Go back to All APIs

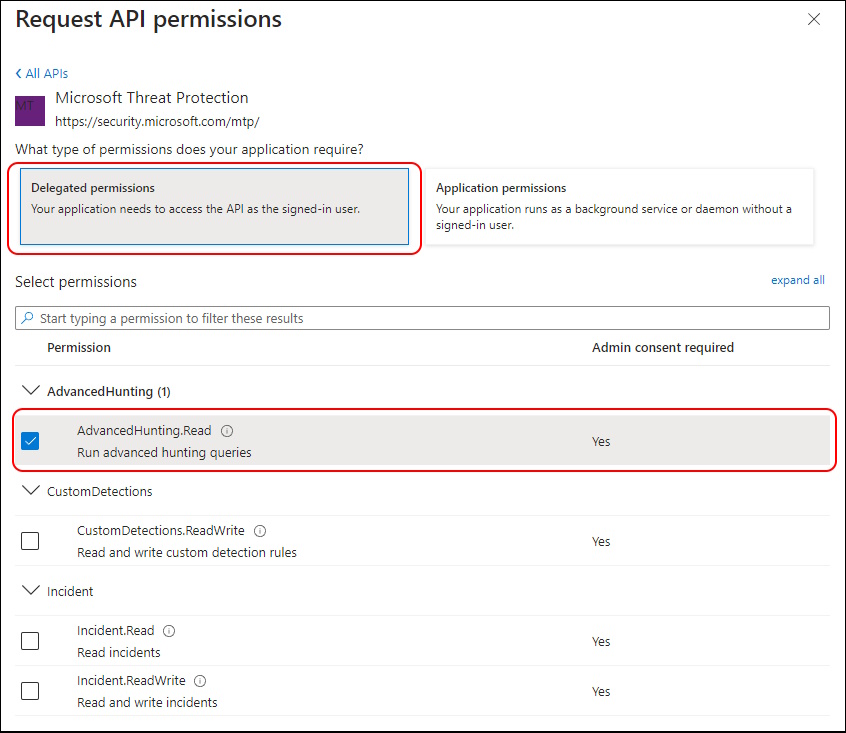(42, 73)
